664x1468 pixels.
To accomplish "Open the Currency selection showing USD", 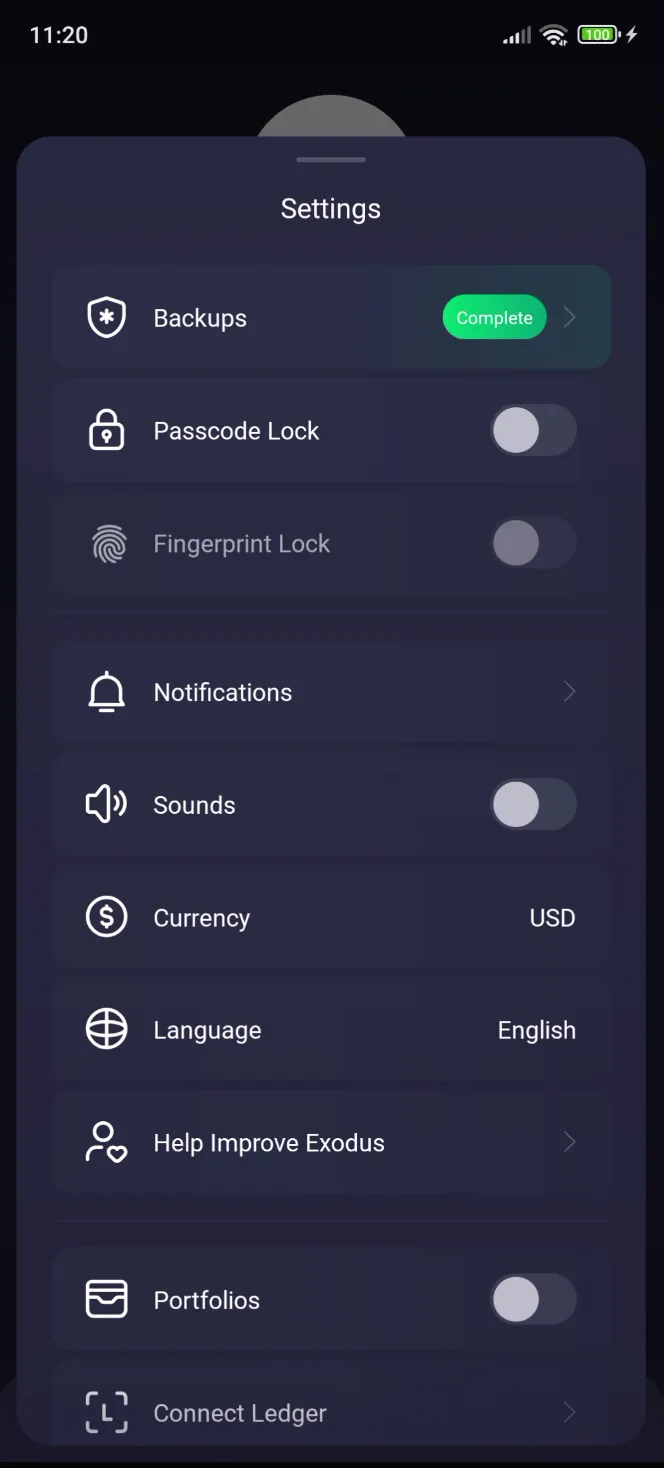I will tap(552, 917).
